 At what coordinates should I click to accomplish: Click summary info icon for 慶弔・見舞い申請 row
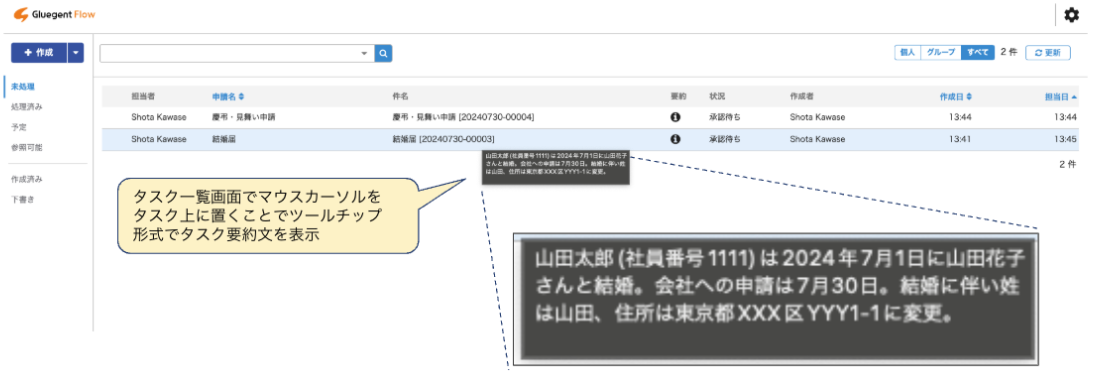(x=675, y=117)
